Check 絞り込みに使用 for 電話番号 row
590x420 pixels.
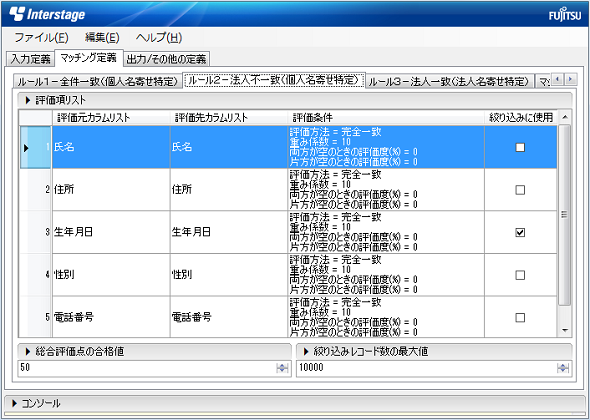[520, 318]
